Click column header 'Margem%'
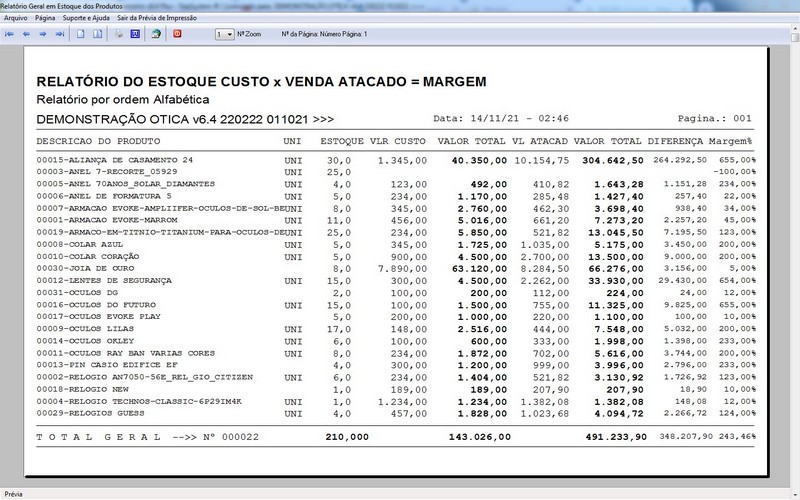The image size is (800, 500). coord(731,141)
